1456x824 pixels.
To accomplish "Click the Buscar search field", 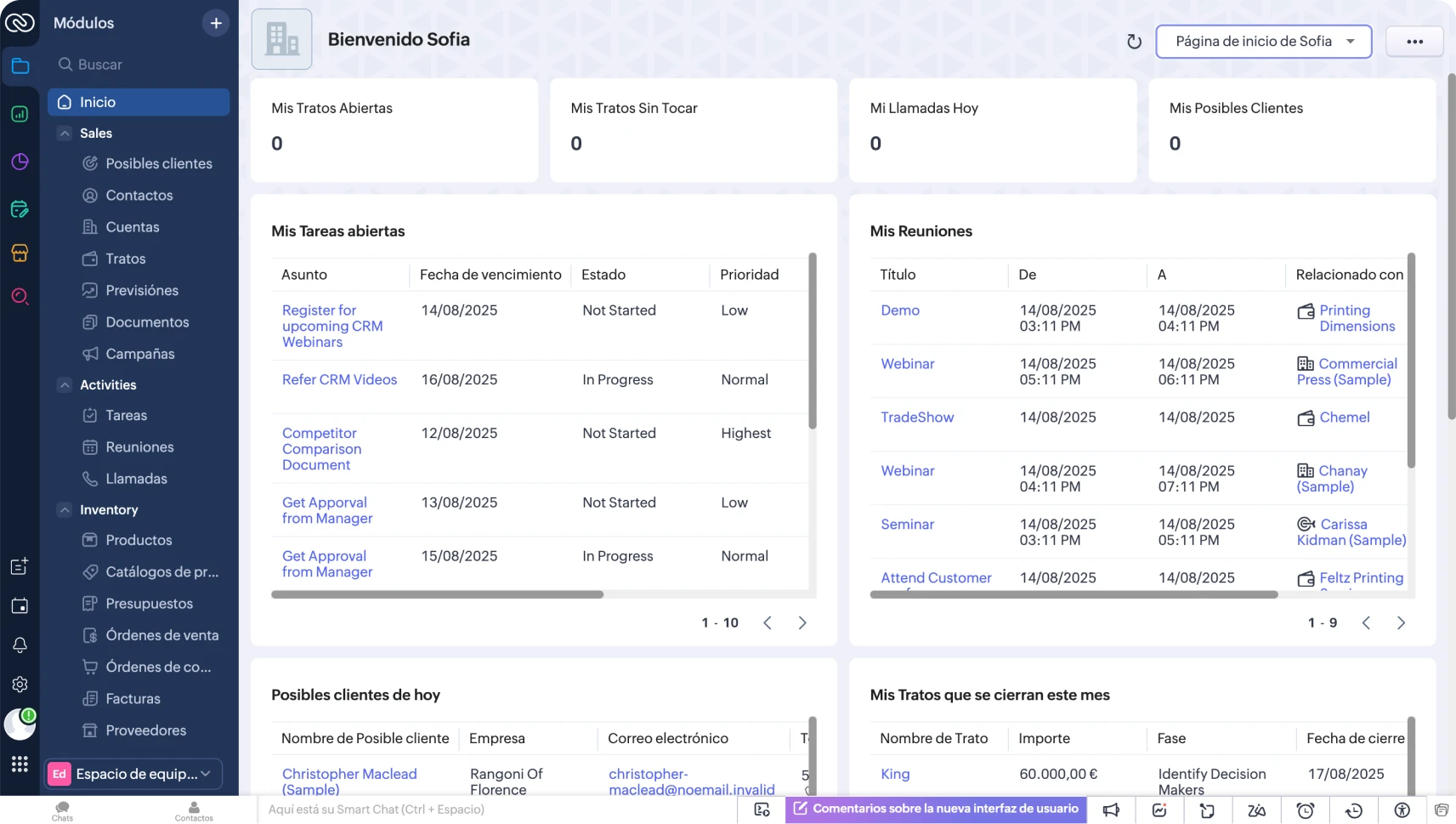I will coord(139,65).
